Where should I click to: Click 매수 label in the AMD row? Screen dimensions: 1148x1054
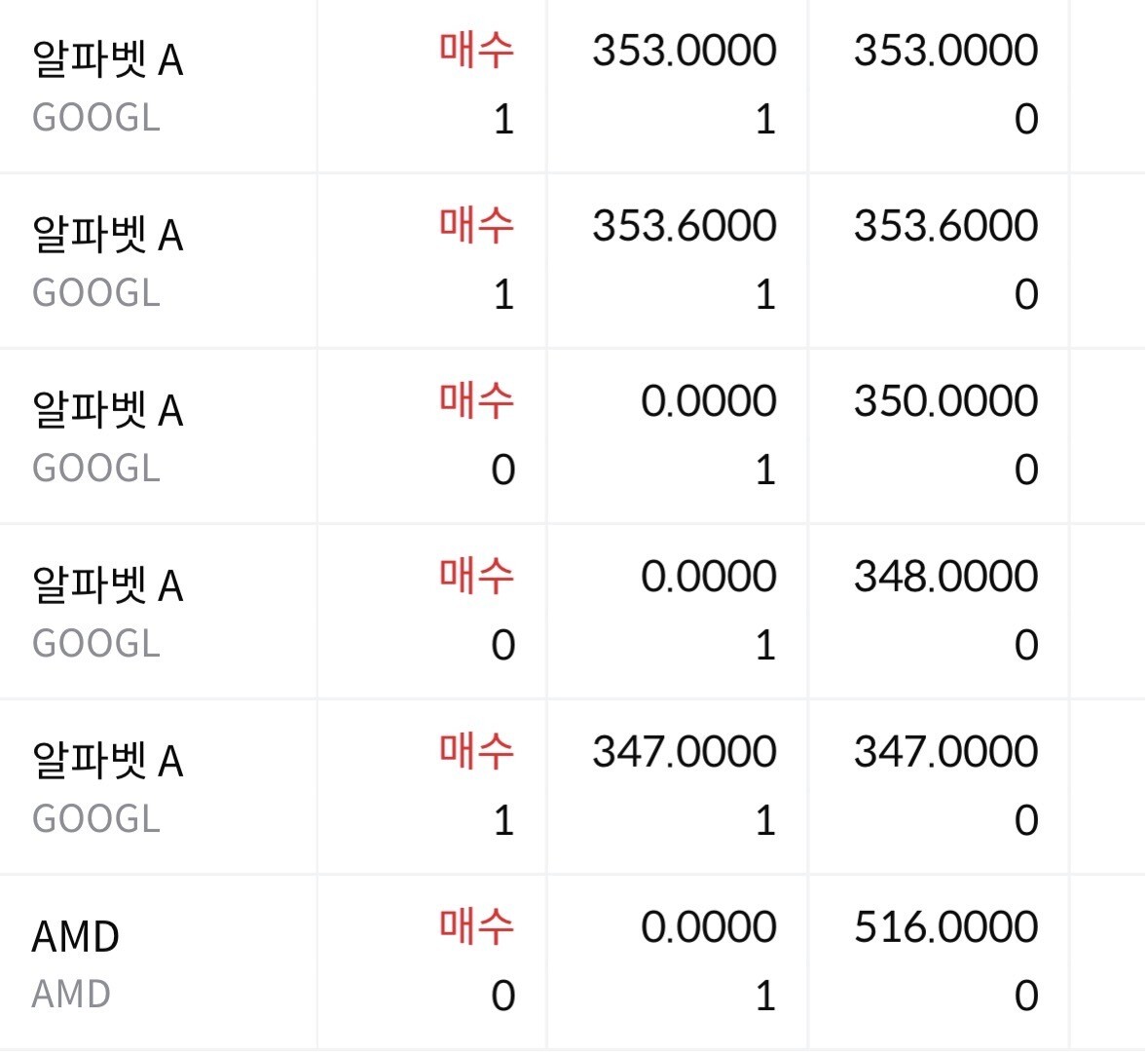476,926
